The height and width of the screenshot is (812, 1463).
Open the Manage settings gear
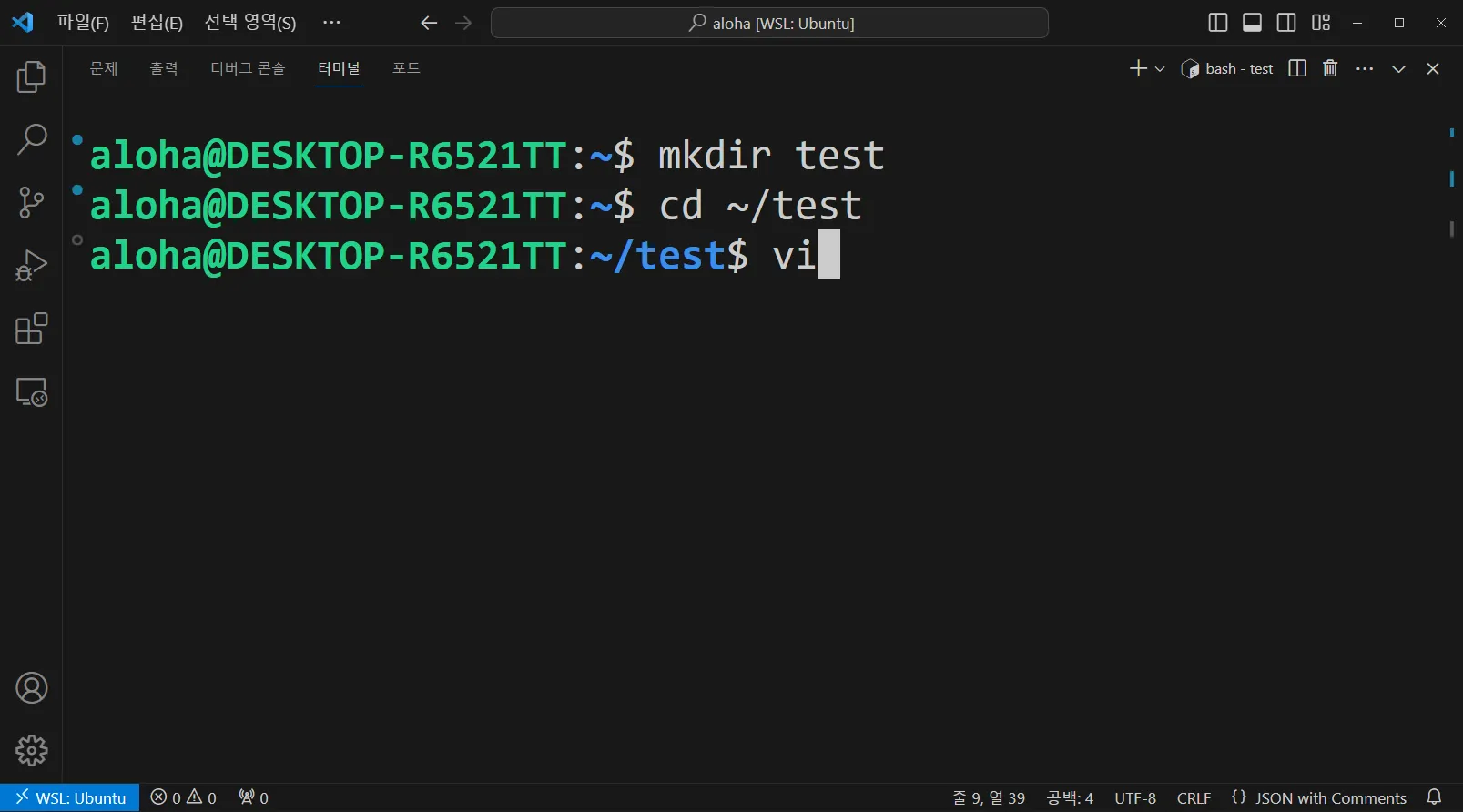(x=31, y=751)
